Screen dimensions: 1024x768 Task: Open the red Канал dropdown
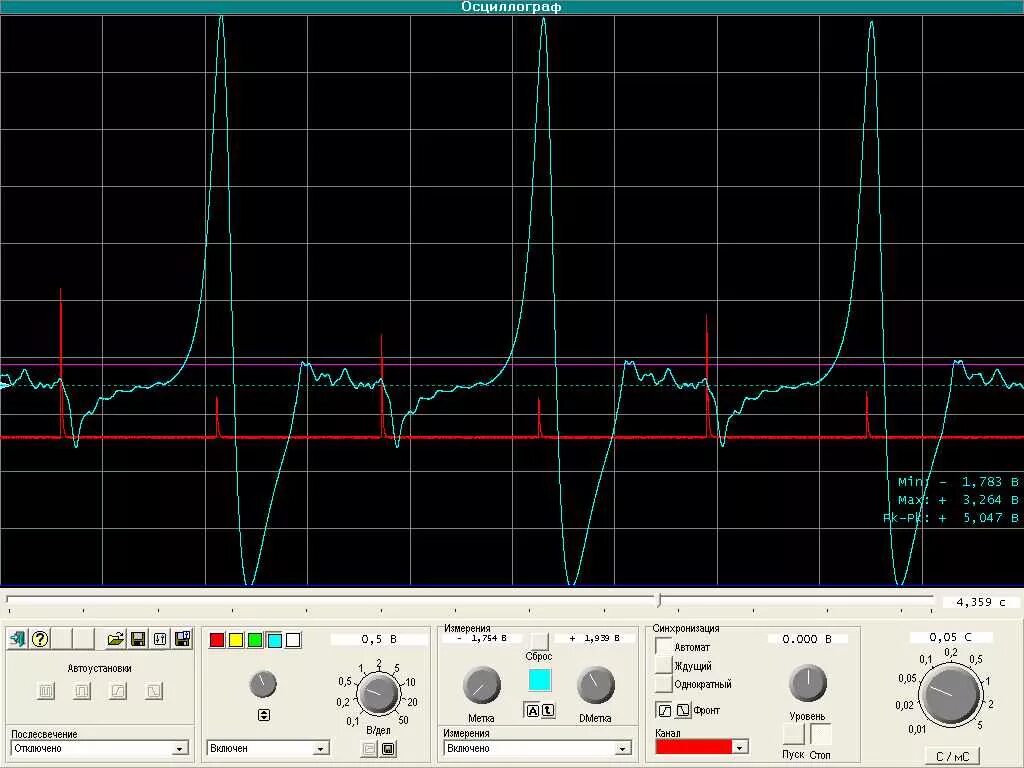point(701,746)
